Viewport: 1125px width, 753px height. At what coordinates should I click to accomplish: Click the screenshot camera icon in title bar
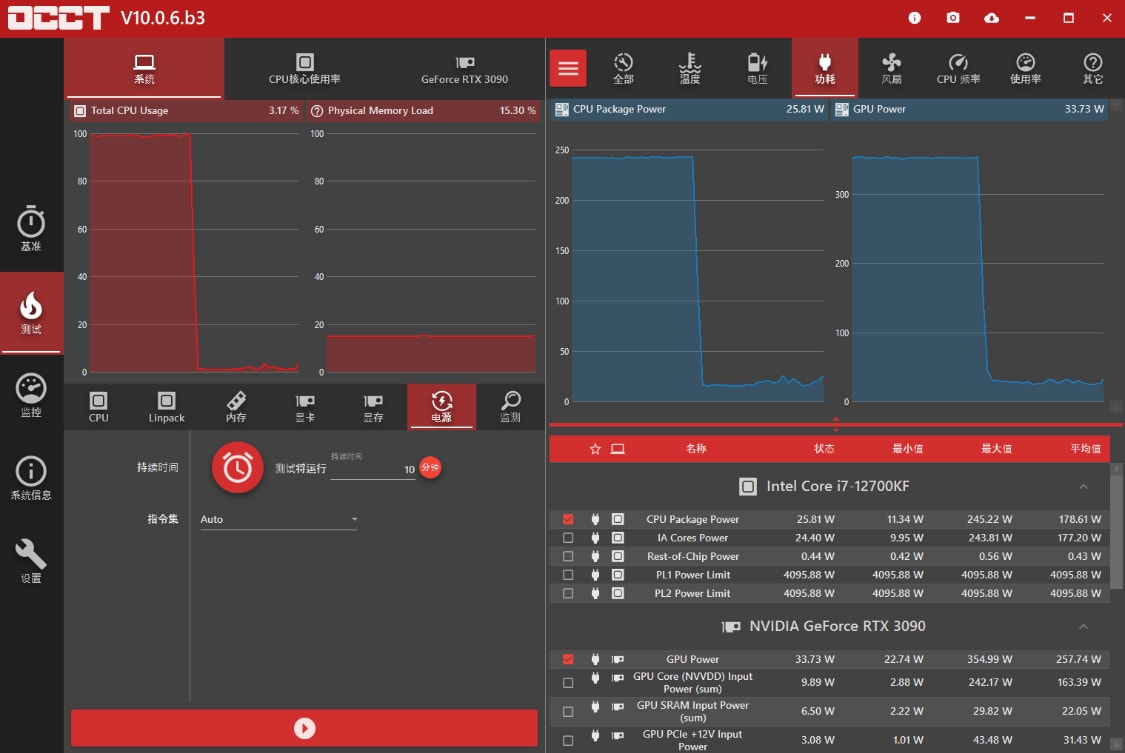(x=952, y=18)
